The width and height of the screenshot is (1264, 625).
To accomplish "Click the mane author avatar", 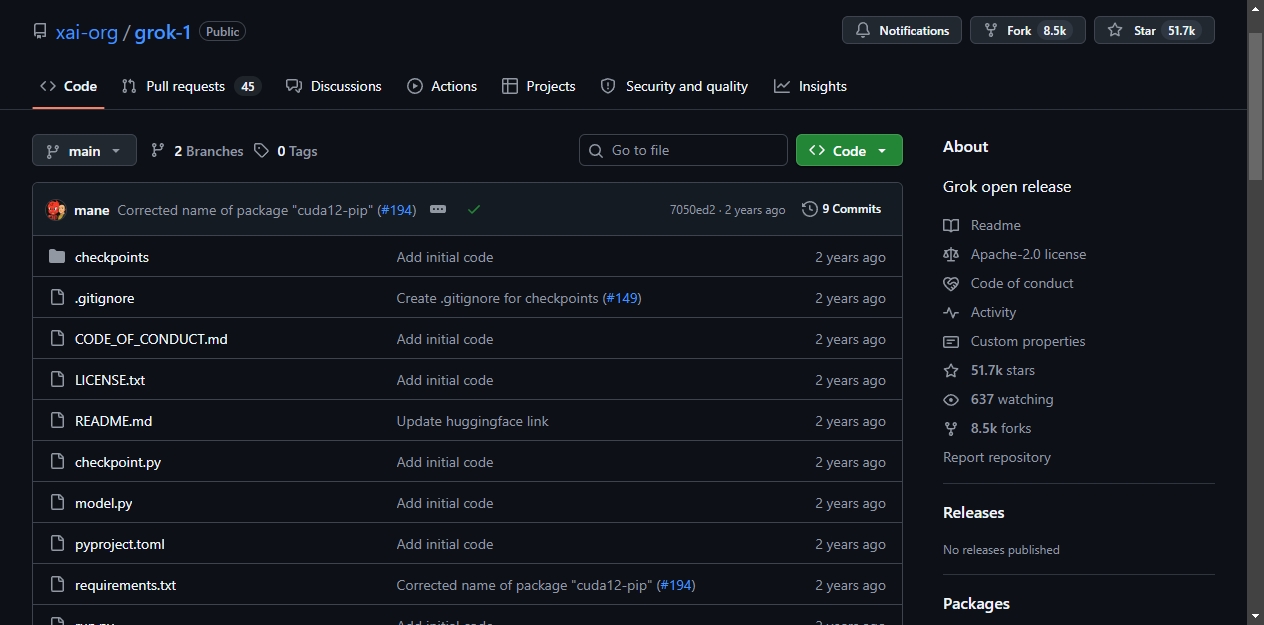I will 56,210.
